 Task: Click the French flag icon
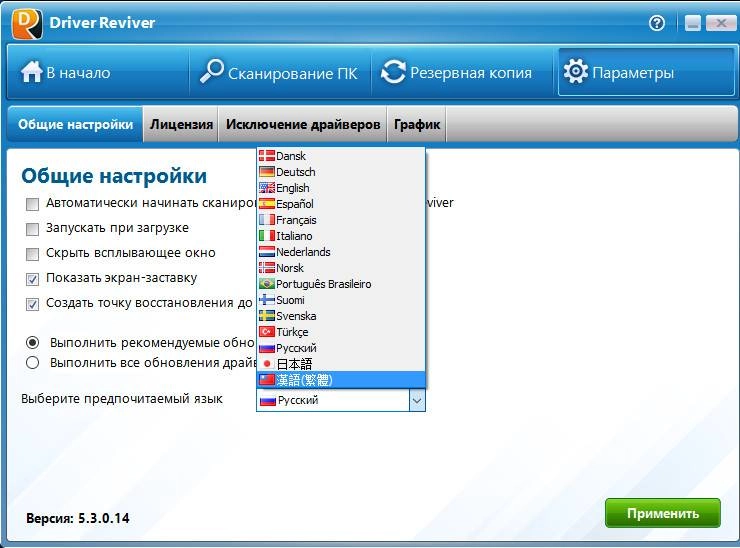pos(267,220)
